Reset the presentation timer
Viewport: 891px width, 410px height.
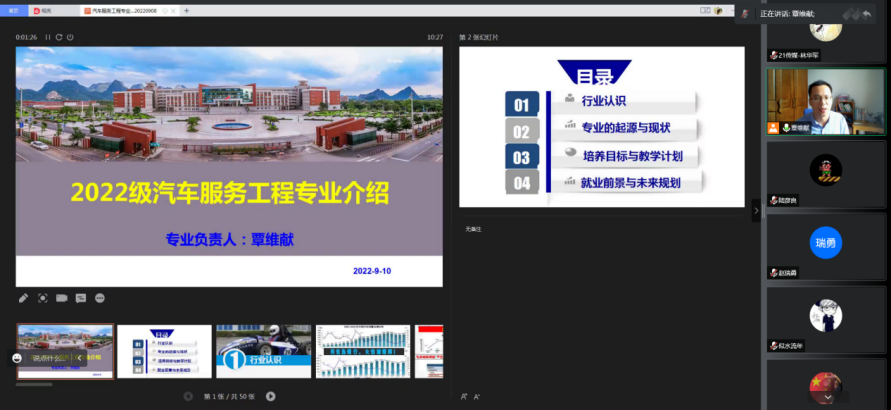click(59, 37)
